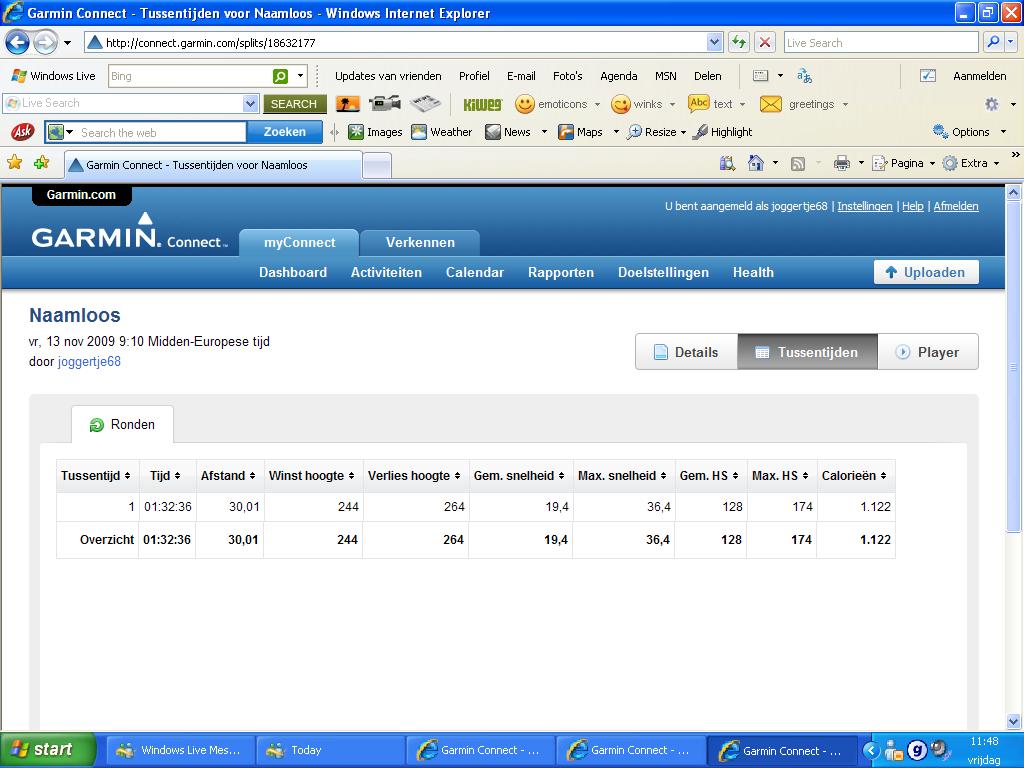The width and height of the screenshot is (1024, 768).
Task: Open the Resize dropdown
Action: pos(683,132)
